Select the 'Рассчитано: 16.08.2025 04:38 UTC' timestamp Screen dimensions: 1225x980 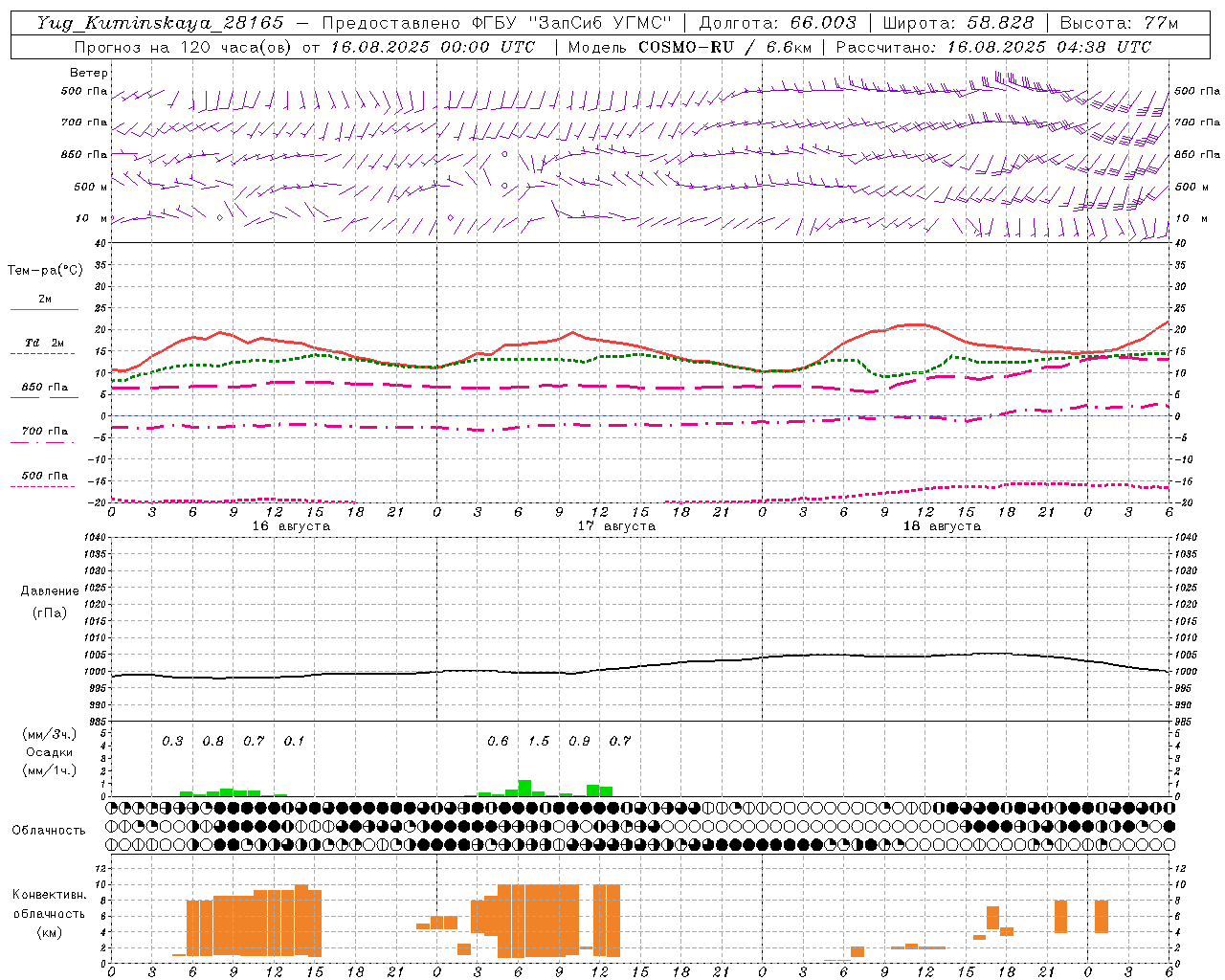(x=993, y=47)
